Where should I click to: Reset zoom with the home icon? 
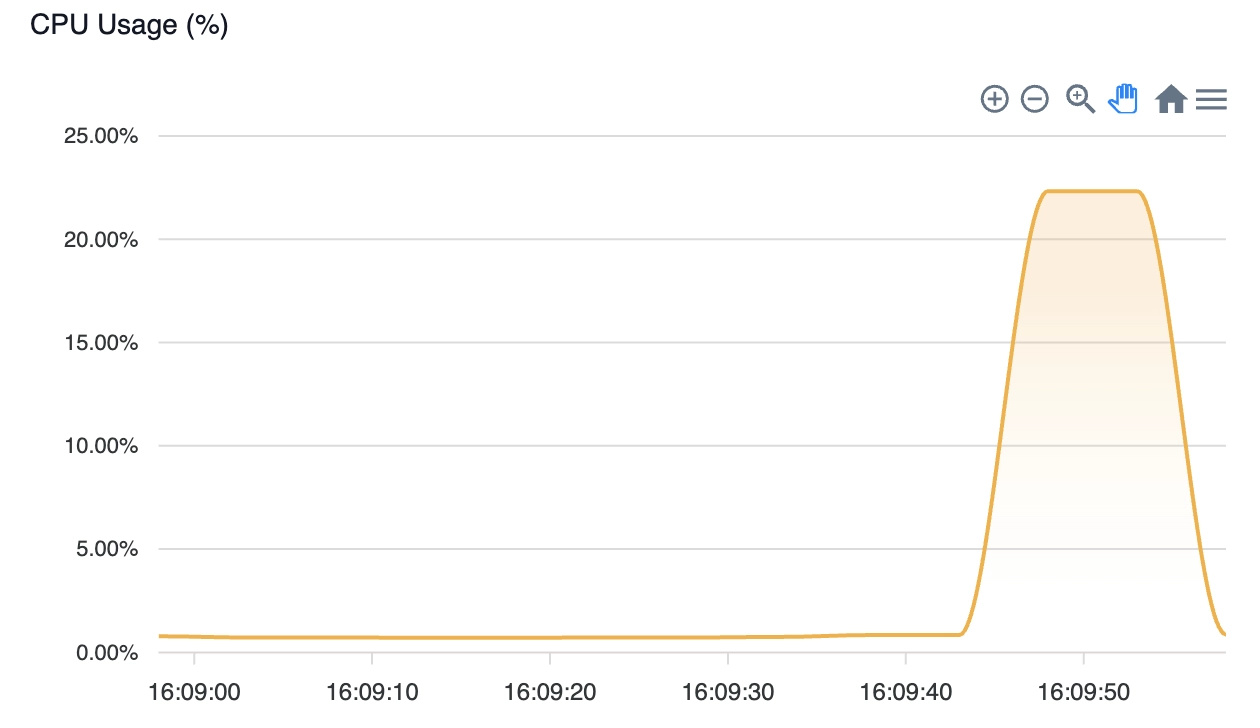pyautogui.click(x=1171, y=99)
